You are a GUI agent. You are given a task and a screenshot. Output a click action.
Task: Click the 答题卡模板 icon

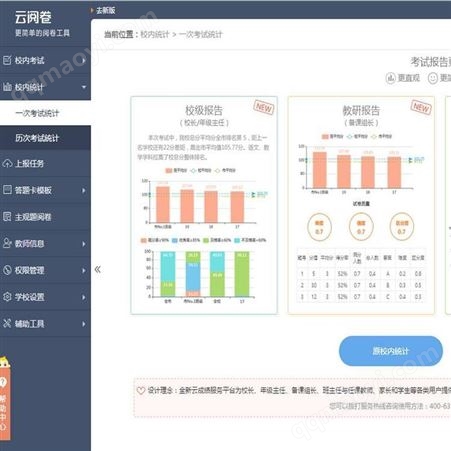tap(7, 190)
